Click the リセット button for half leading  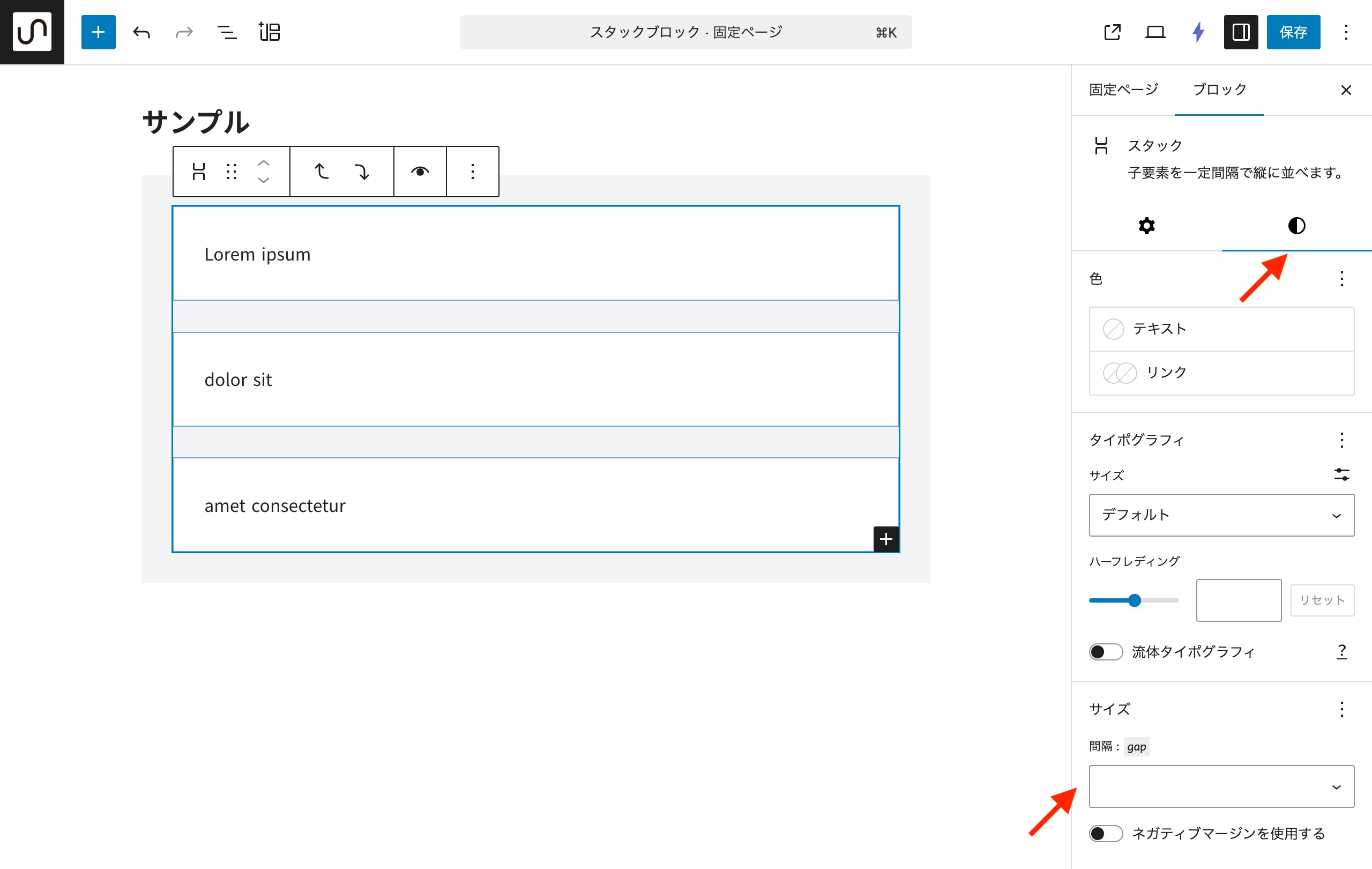click(1322, 600)
